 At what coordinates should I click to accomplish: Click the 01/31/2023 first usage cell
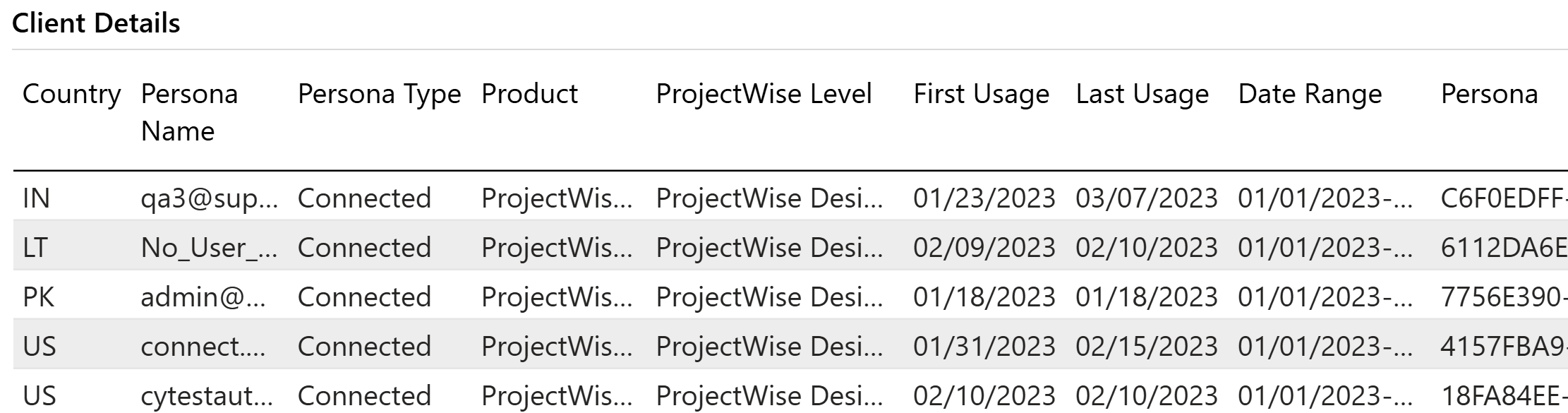click(x=984, y=347)
